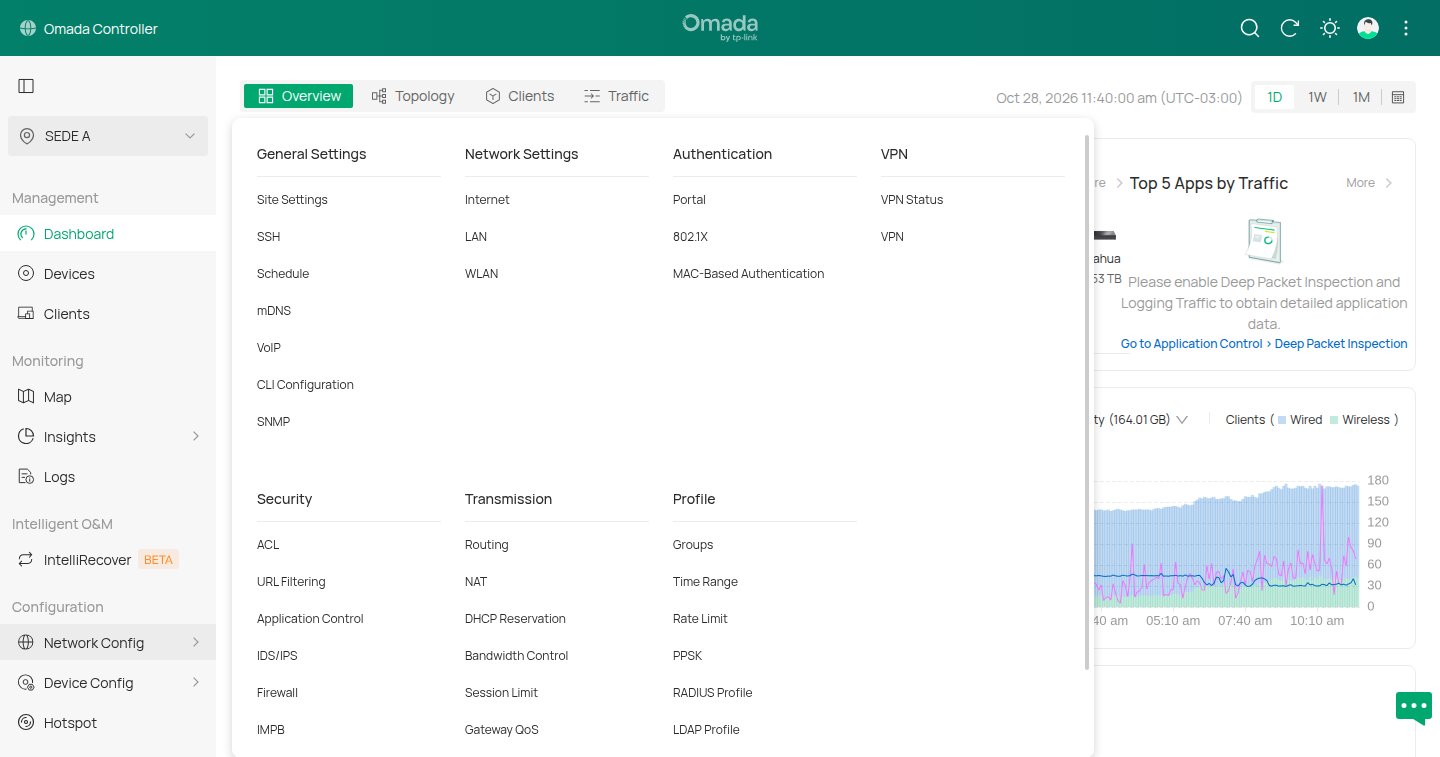Viewport: 1440px width, 757px height.
Task: Open More for Top 5 Apps
Action: [x=1369, y=183]
